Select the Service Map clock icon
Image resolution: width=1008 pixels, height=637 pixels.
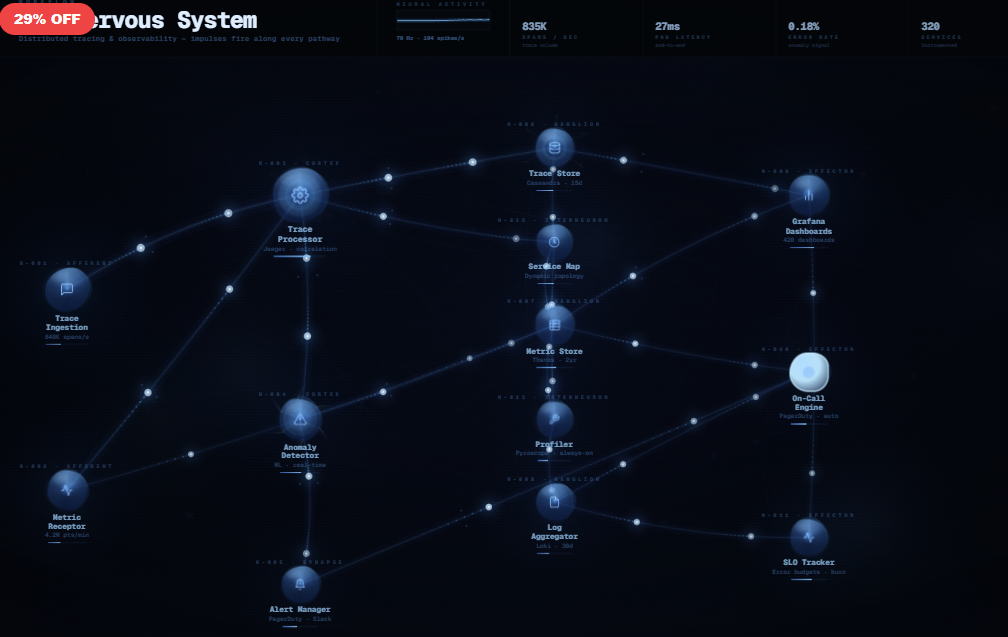[554, 243]
